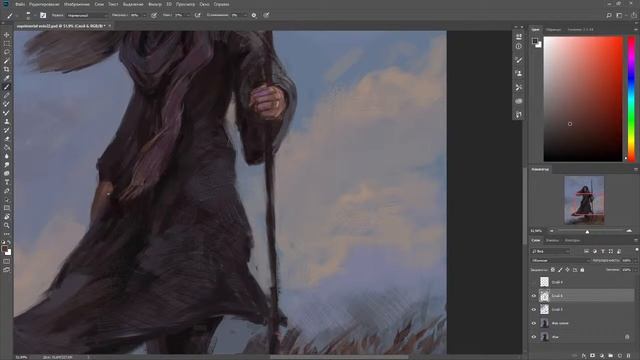
Task: Hide the Фон layer
Action: click(x=534, y=337)
